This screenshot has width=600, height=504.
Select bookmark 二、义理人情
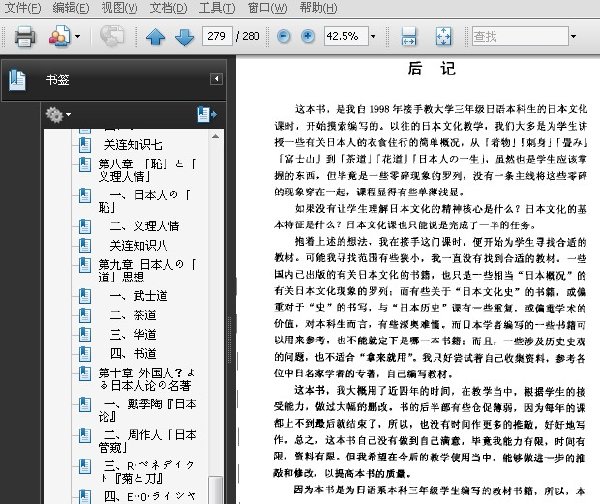[144, 226]
